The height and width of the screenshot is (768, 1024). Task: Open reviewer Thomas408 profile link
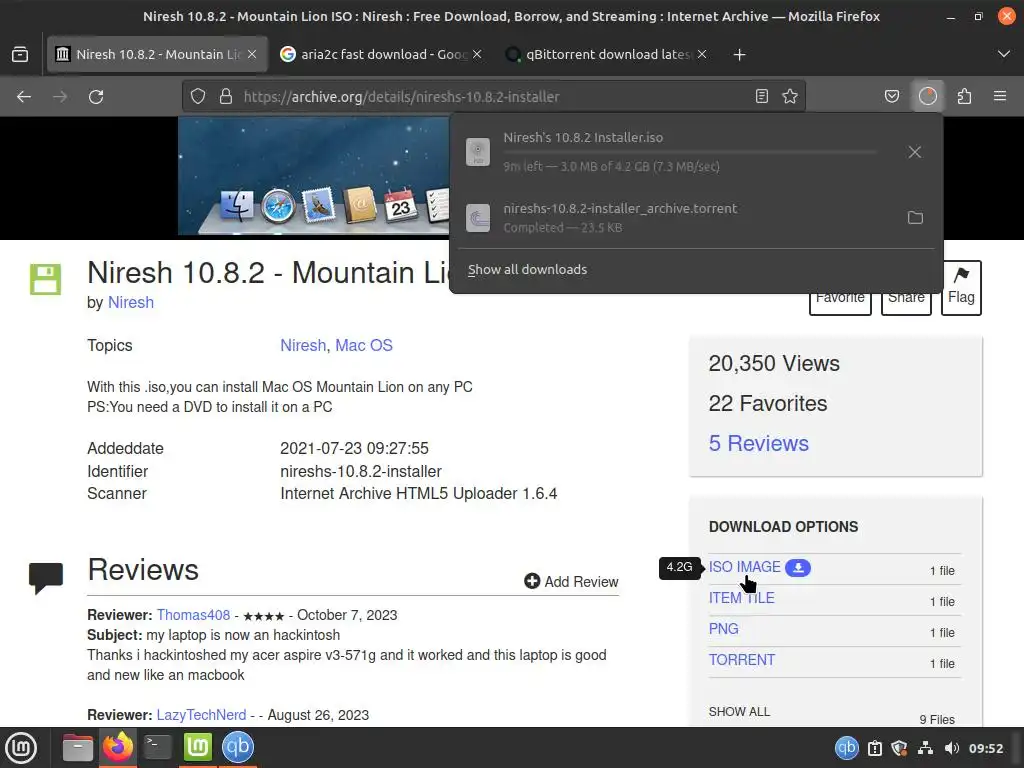pyautogui.click(x=193, y=615)
